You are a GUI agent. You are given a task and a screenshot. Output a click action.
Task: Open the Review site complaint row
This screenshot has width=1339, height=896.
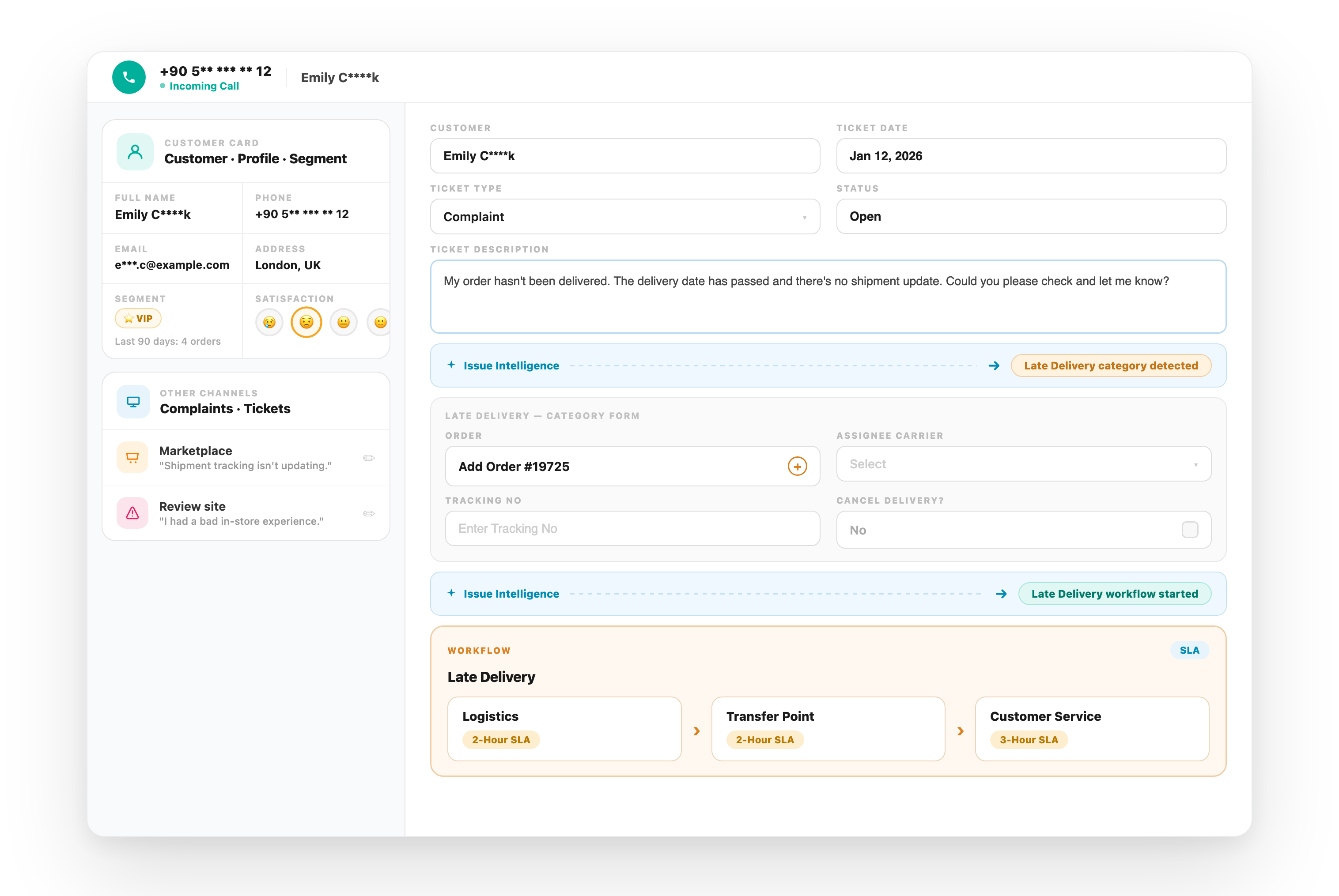coord(246,513)
